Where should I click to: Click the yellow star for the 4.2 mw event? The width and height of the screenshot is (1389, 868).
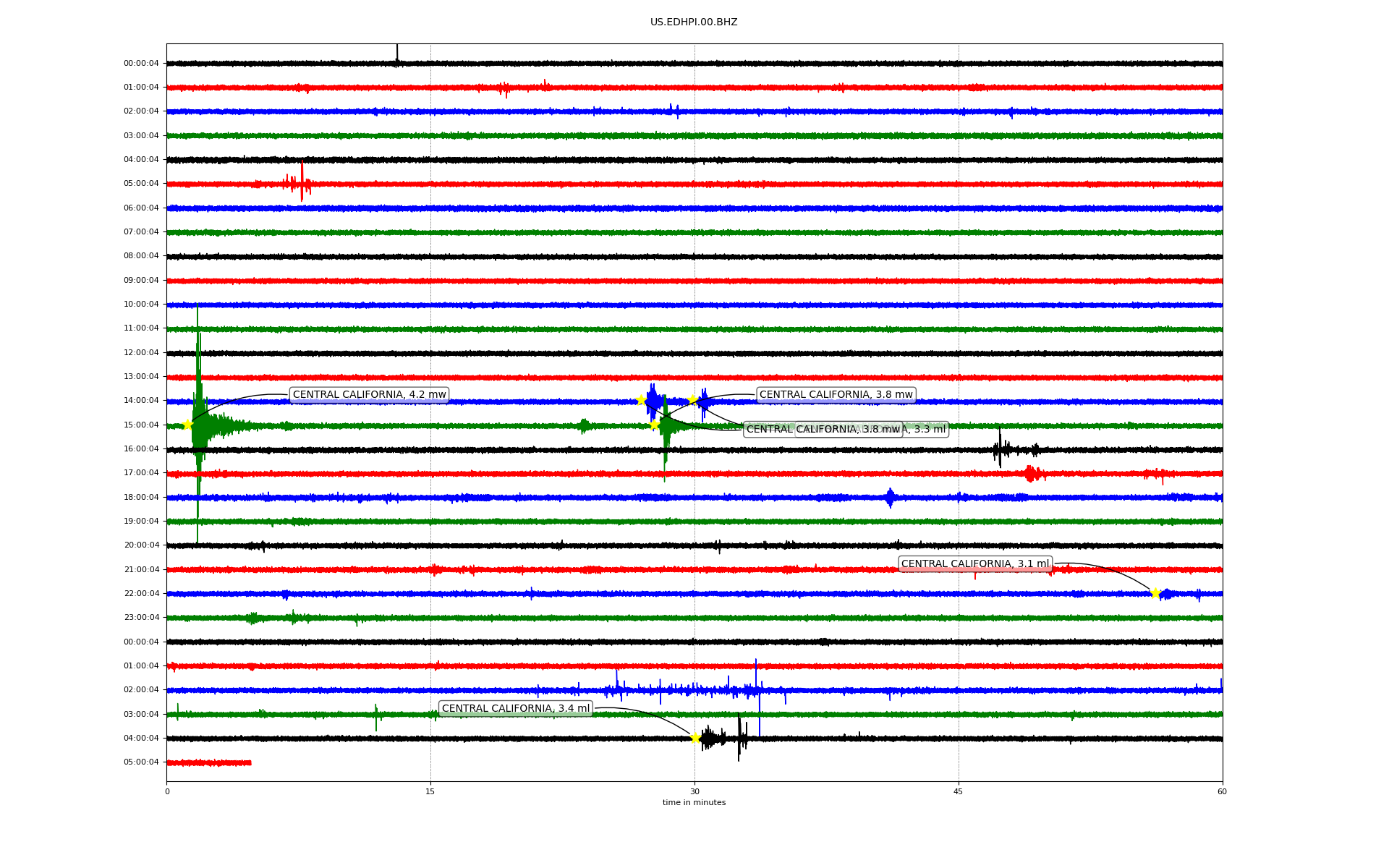coord(187,425)
